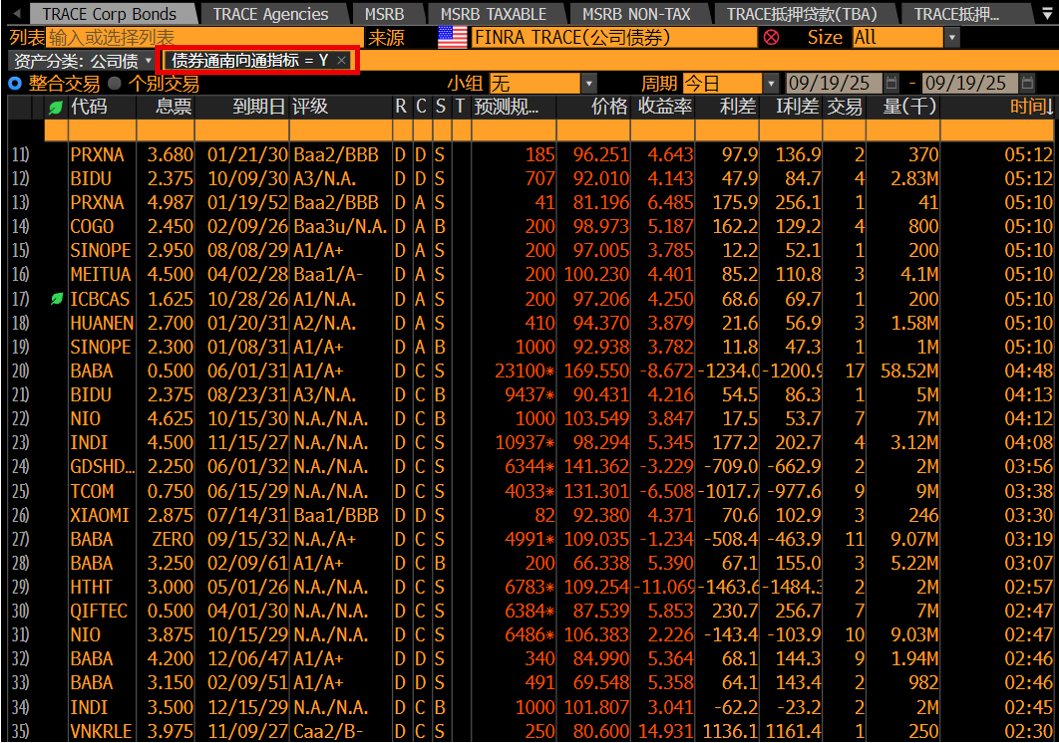Open the tab overflow arrow at top right
The height and width of the screenshot is (743, 1059).
(1047, 14)
